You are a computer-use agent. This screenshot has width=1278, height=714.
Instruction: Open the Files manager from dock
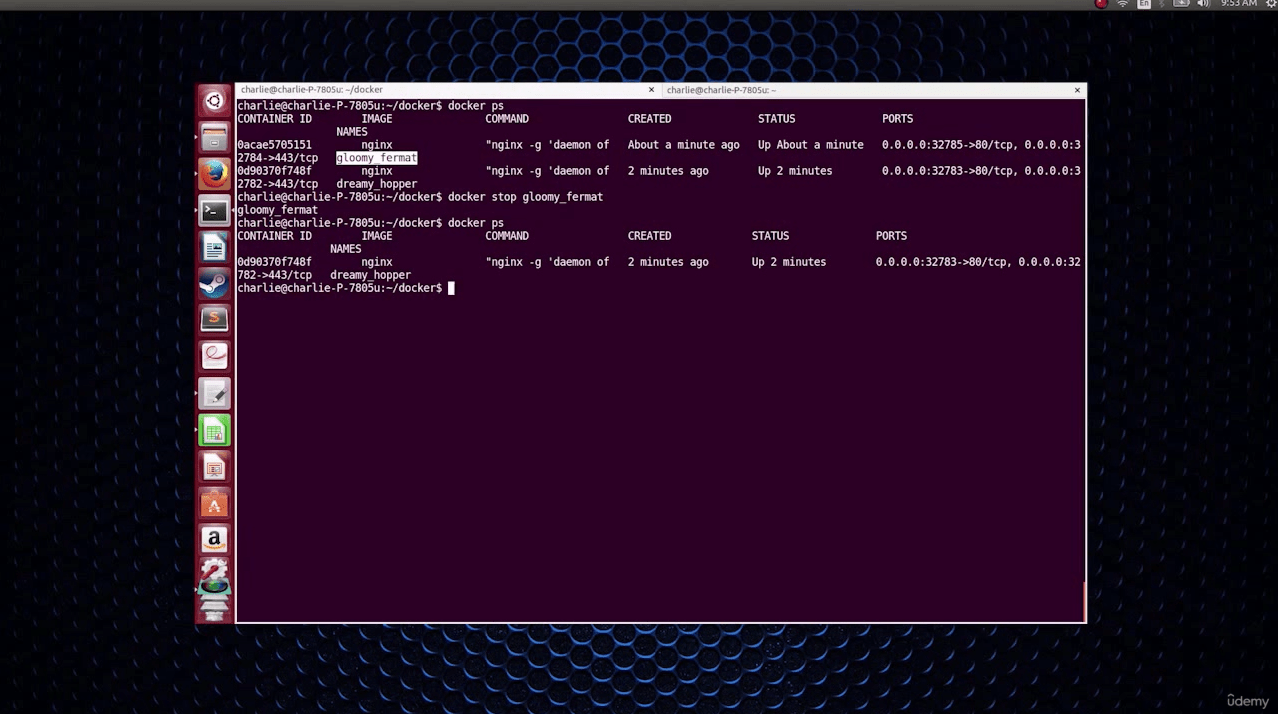click(x=214, y=137)
